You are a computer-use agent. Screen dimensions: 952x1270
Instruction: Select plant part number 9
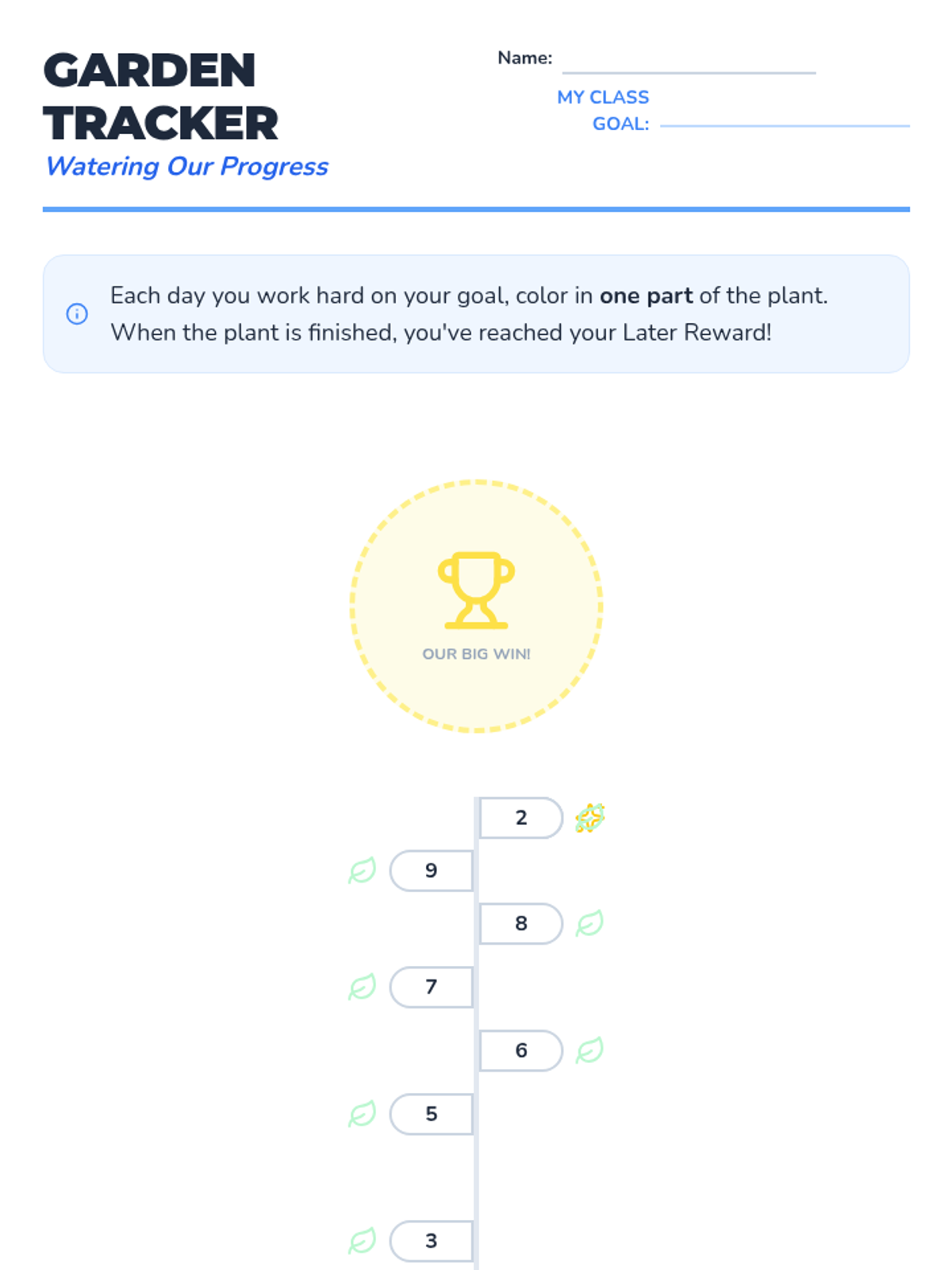coord(432,871)
